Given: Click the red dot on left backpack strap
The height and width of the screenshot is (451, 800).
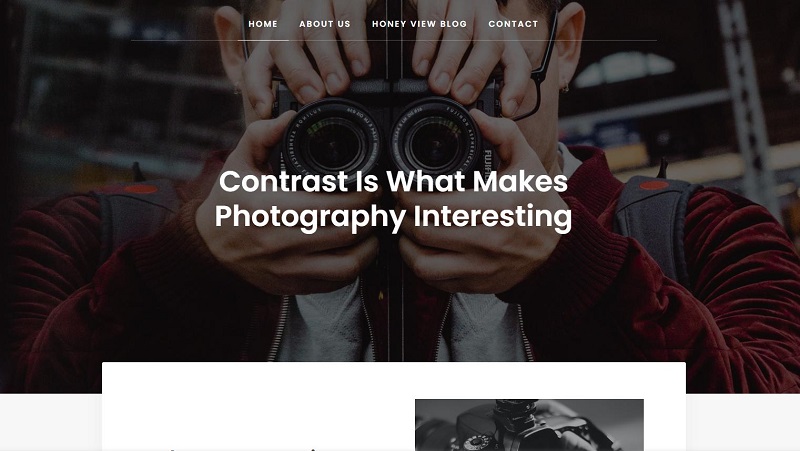Looking at the screenshot, I should [x=141, y=189].
